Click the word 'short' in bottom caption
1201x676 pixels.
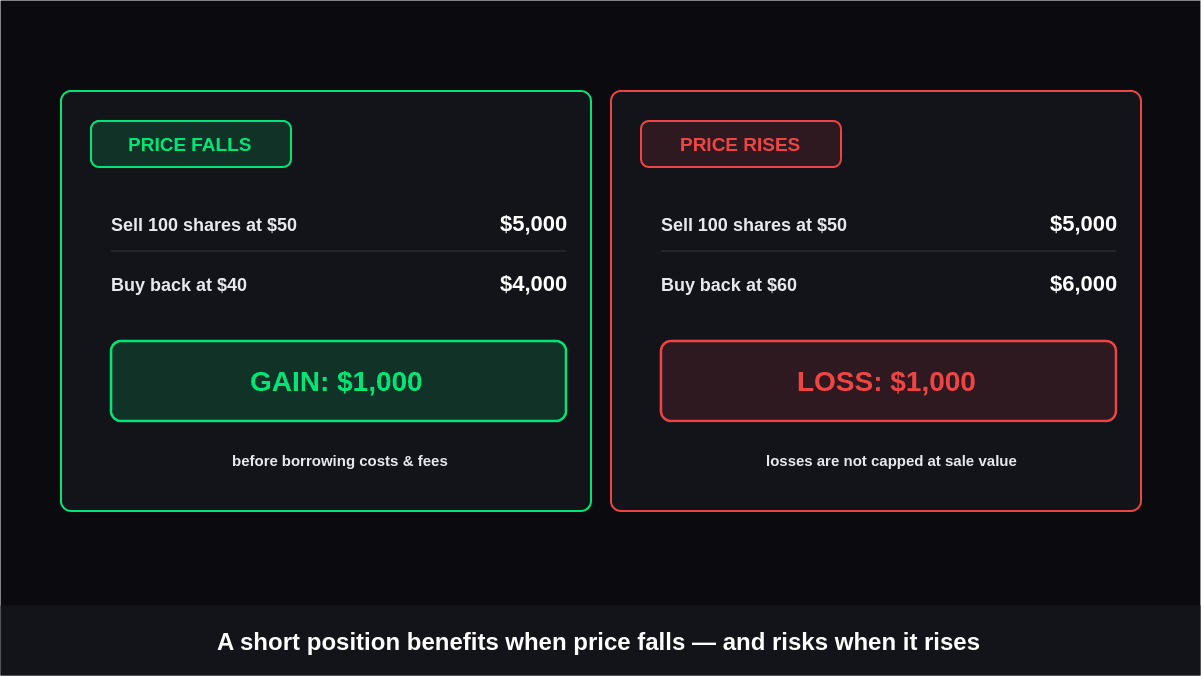[270, 642]
